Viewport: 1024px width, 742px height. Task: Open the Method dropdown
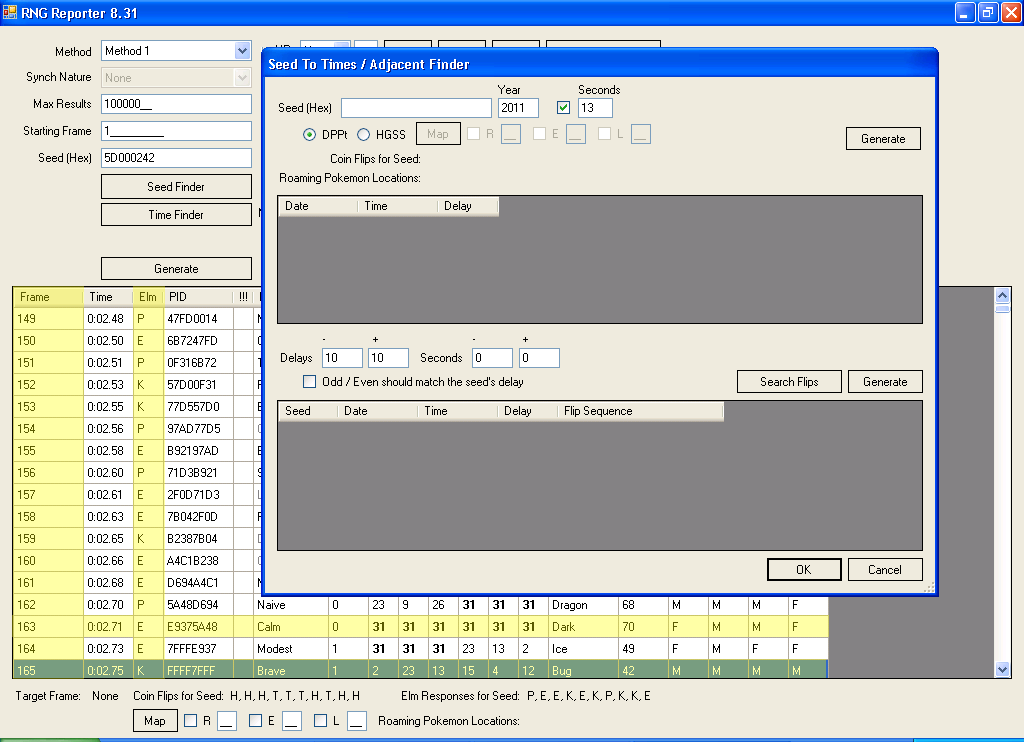pyautogui.click(x=242, y=51)
